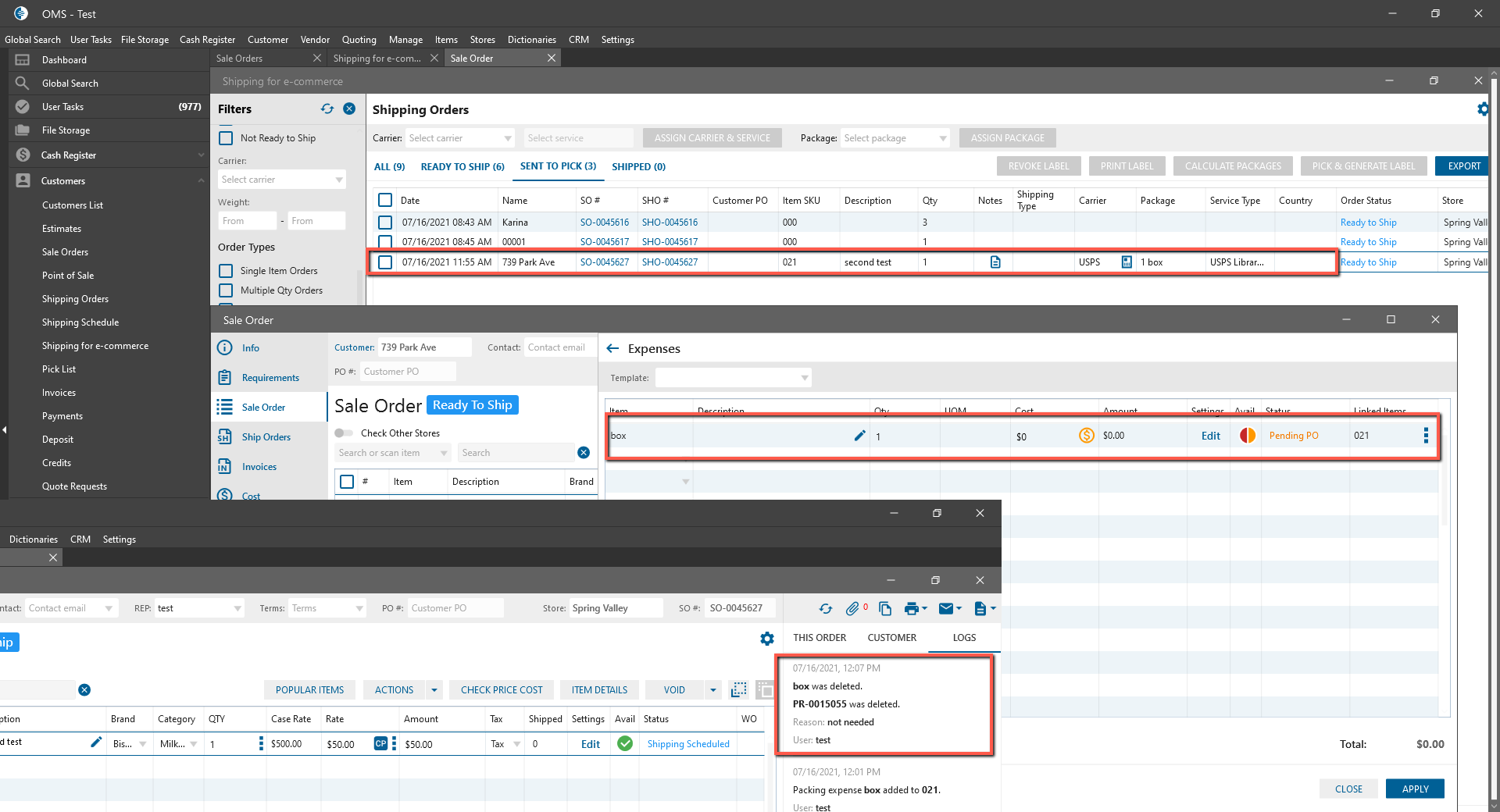Image resolution: width=1500 pixels, height=812 pixels.
Task: Click the email envelope icon in order toolbar
Action: (x=946, y=608)
